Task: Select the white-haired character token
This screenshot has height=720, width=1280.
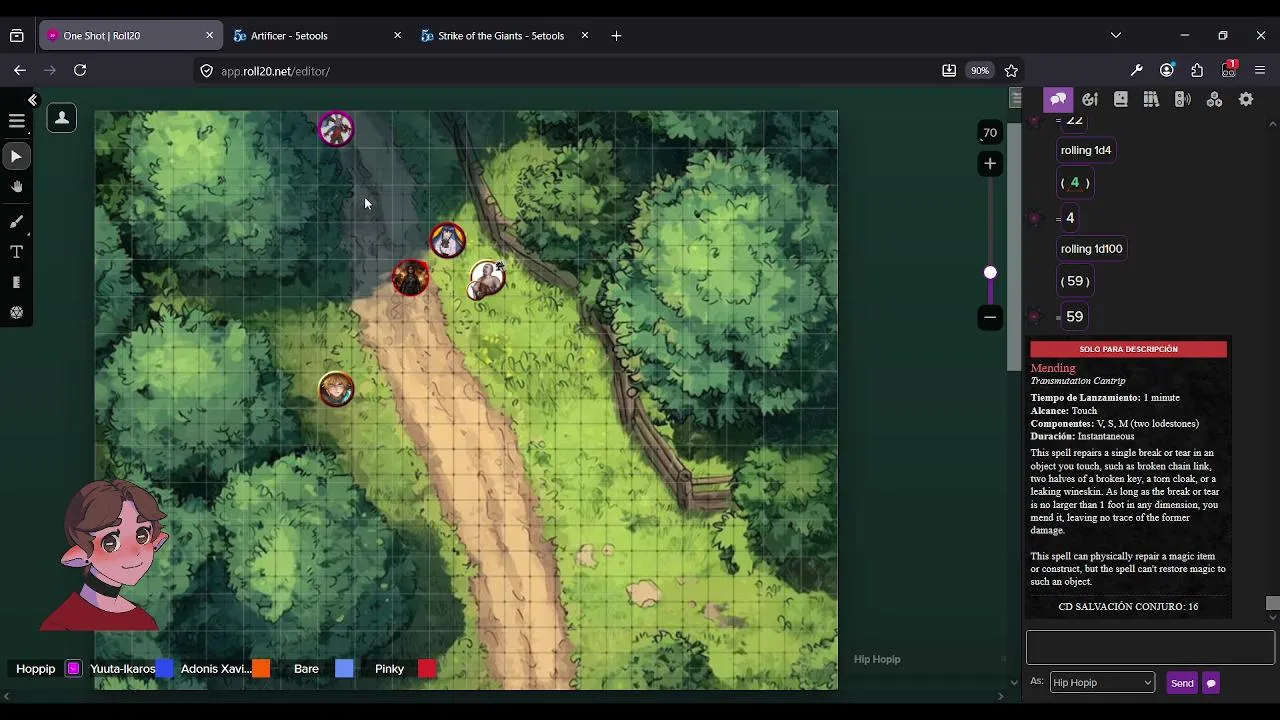Action: coord(487,279)
